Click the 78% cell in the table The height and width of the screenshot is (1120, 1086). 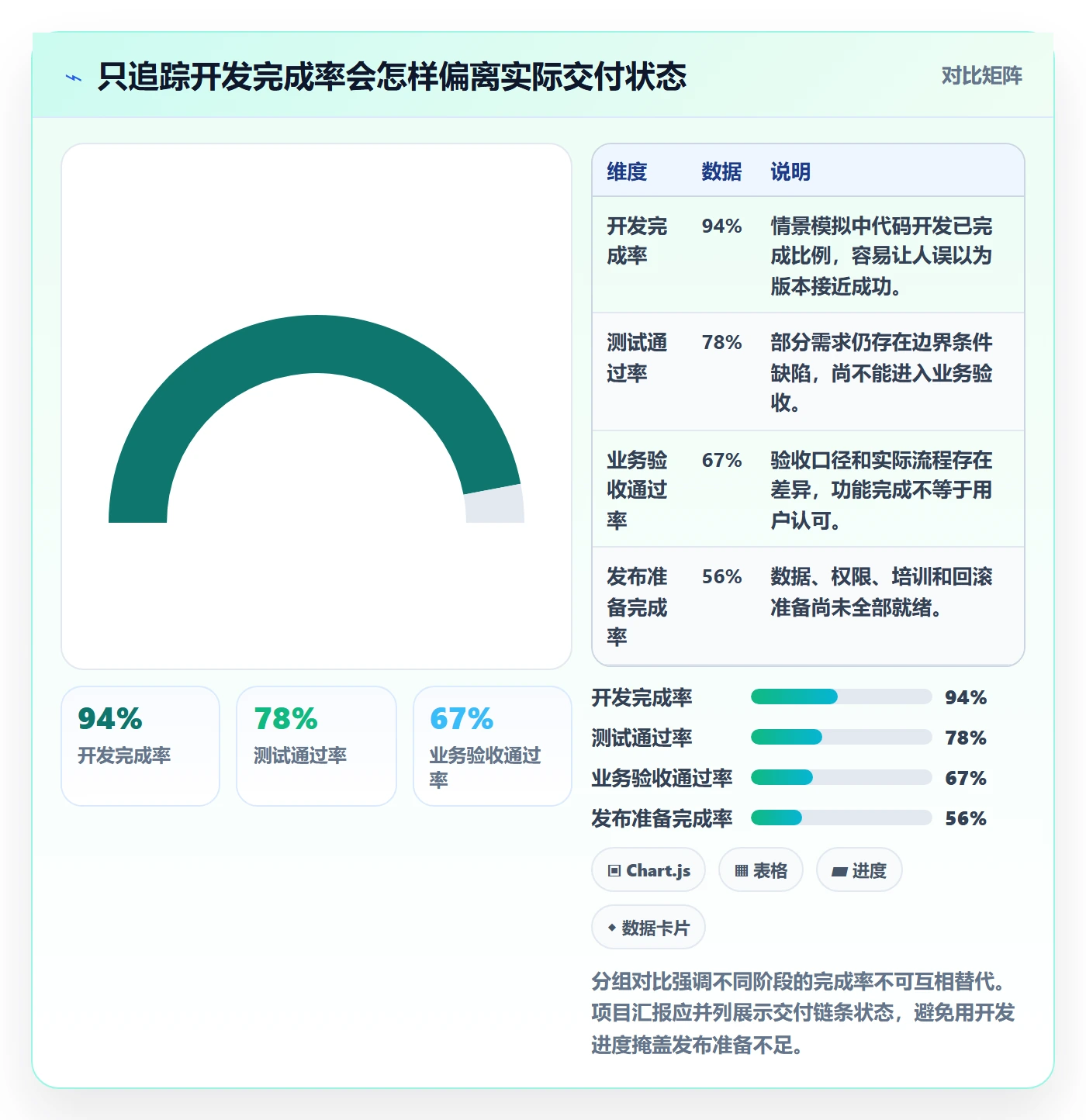(721, 343)
